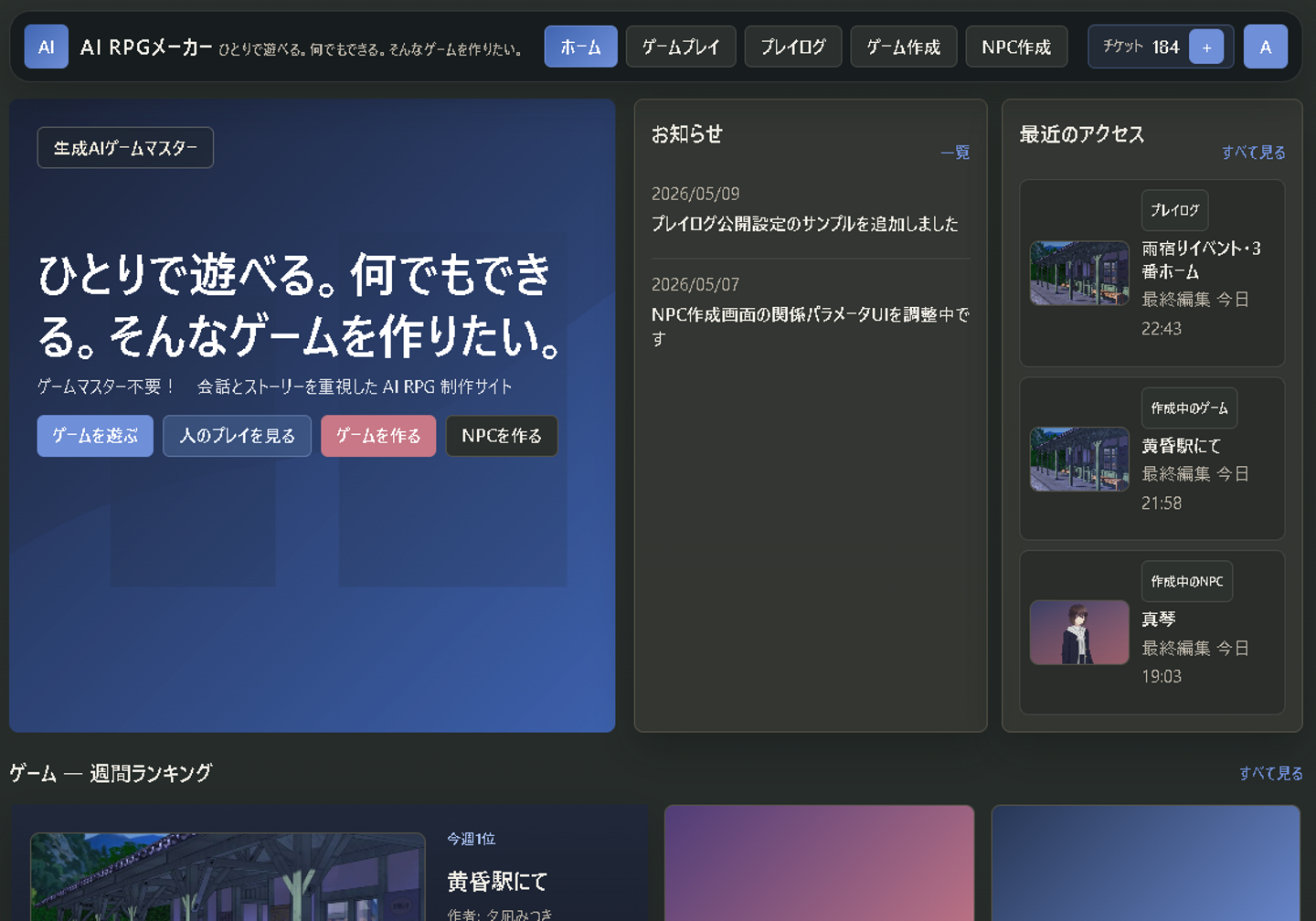Open the 真琴 NPC thumbnail
The height and width of the screenshot is (921, 1316).
[x=1079, y=632]
